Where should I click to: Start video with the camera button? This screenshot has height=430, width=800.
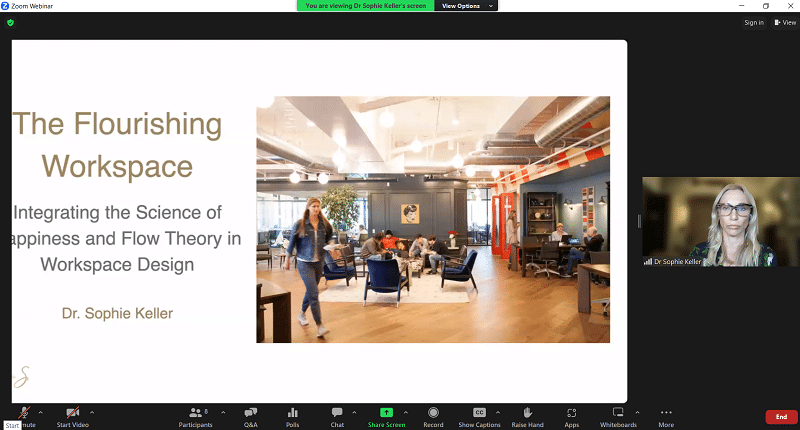(x=72, y=413)
